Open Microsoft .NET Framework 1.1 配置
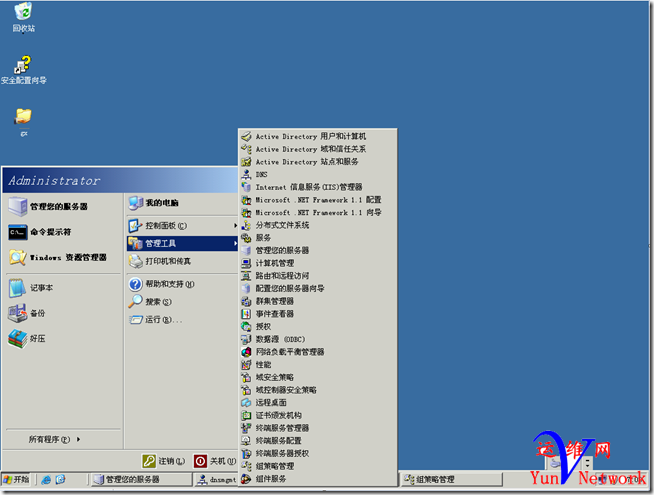The height and width of the screenshot is (495, 654). click(x=318, y=200)
